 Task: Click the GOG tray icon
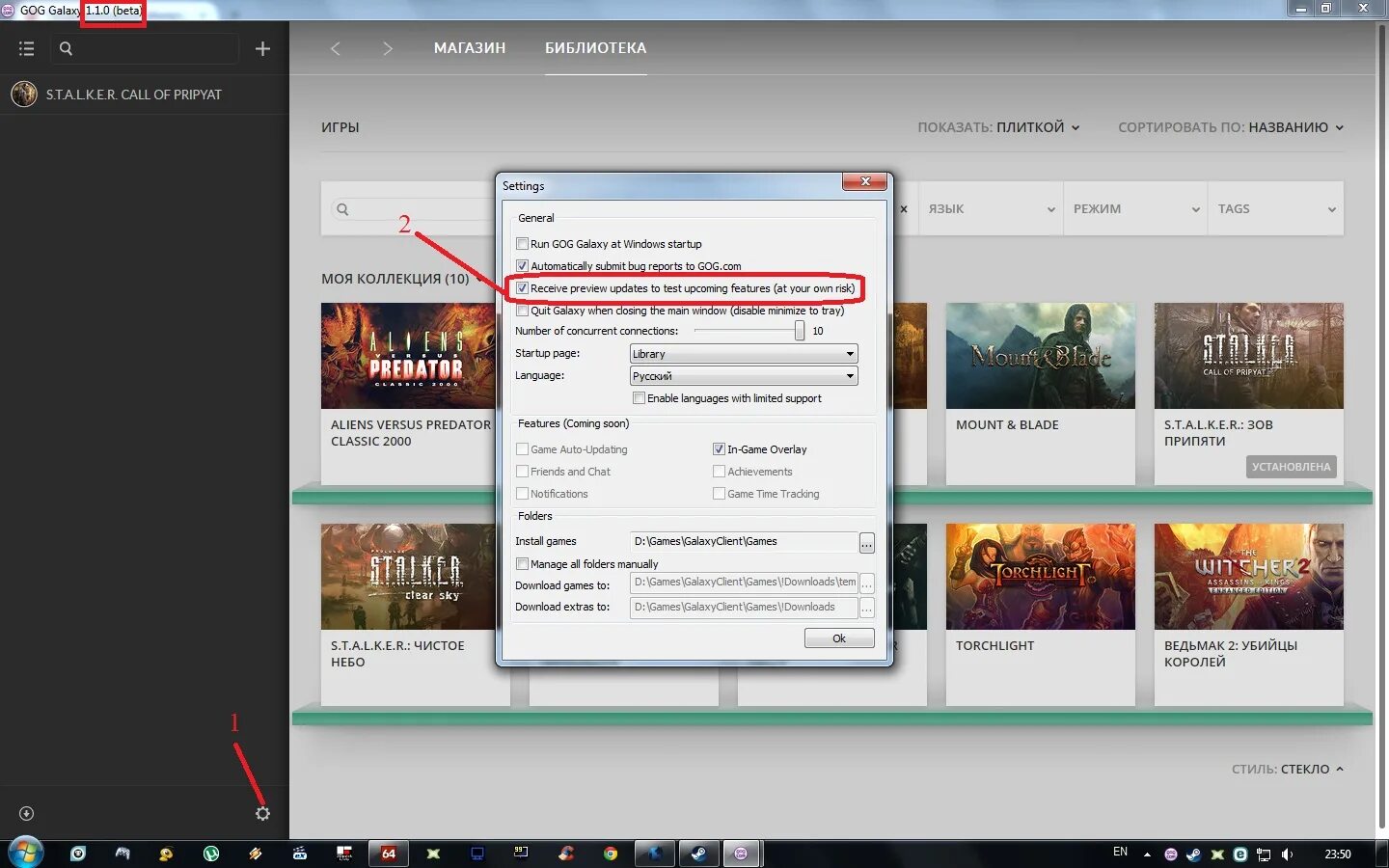click(x=1171, y=854)
